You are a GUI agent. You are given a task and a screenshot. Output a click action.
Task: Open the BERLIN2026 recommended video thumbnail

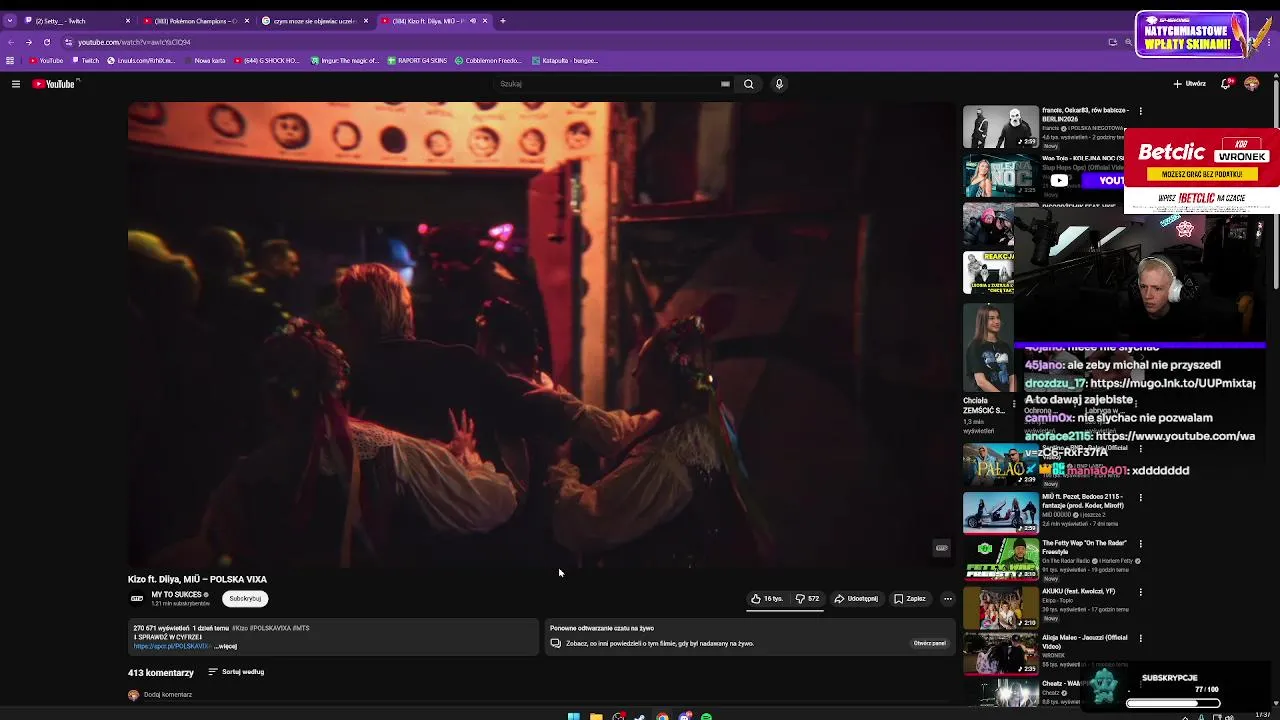(x=1000, y=128)
